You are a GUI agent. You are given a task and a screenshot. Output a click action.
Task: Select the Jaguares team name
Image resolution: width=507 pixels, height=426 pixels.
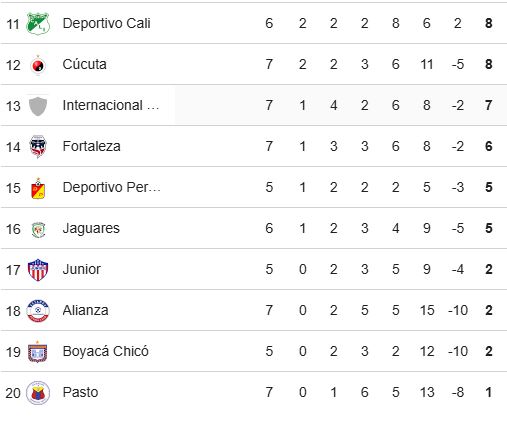coord(91,229)
